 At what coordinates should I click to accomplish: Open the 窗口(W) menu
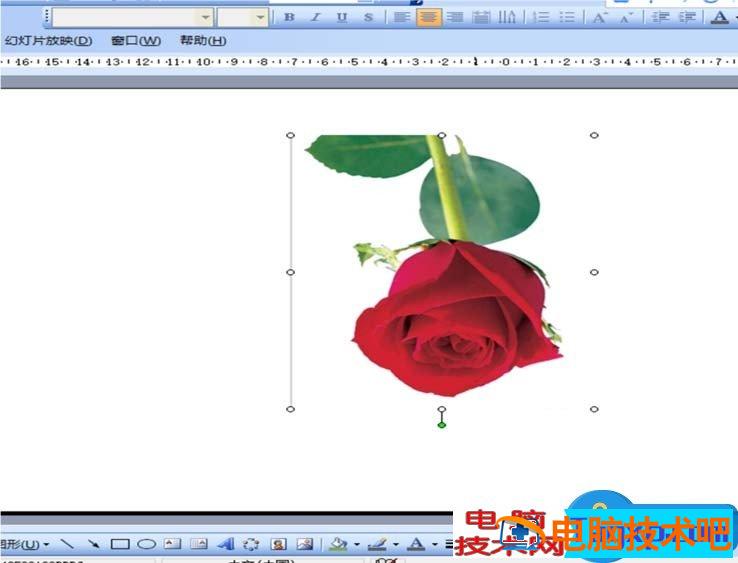click(x=136, y=41)
